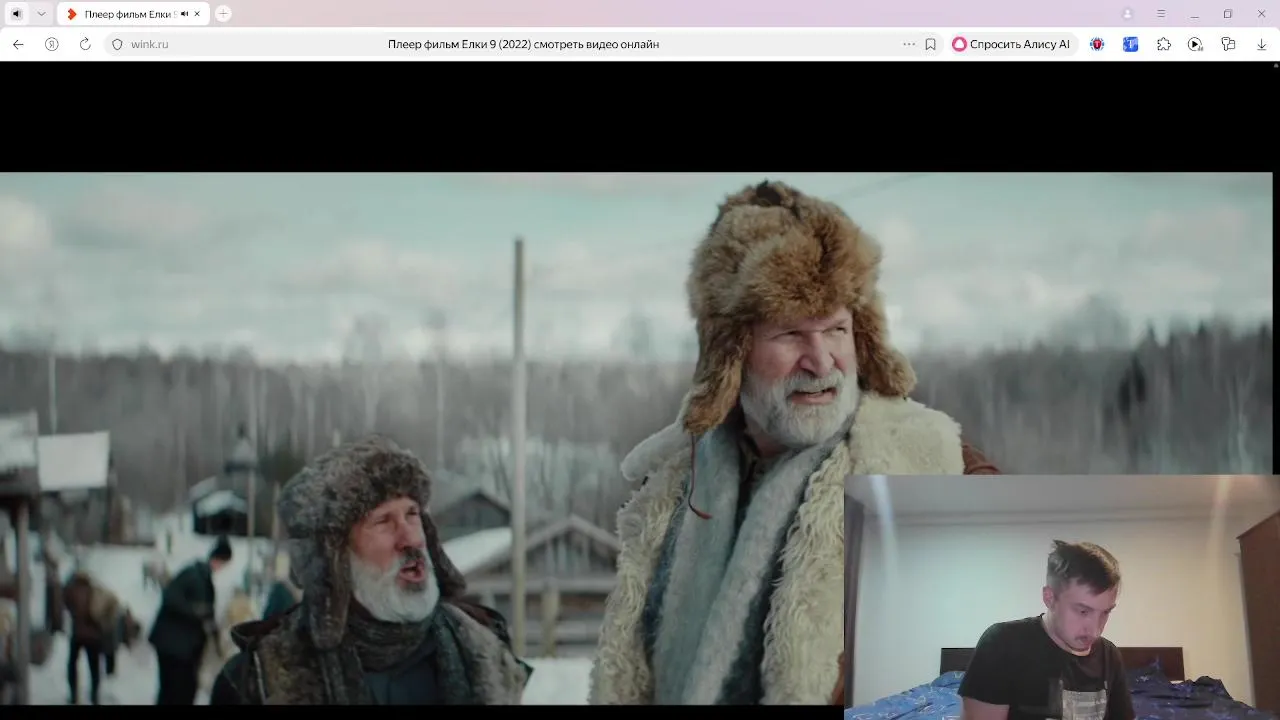Viewport: 1280px width, 720px height.
Task: Close the Плеер фильм Елки tab
Action: pyautogui.click(x=197, y=14)
